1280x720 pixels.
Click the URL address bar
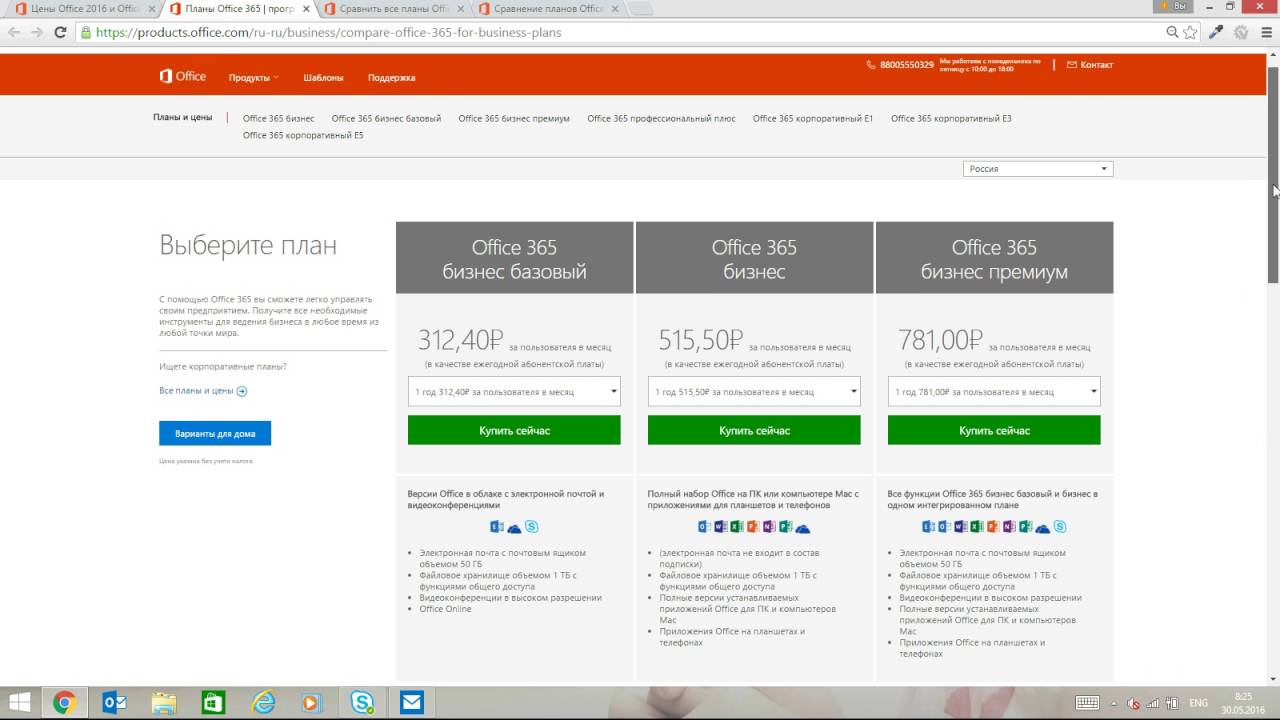click(620, 32)
